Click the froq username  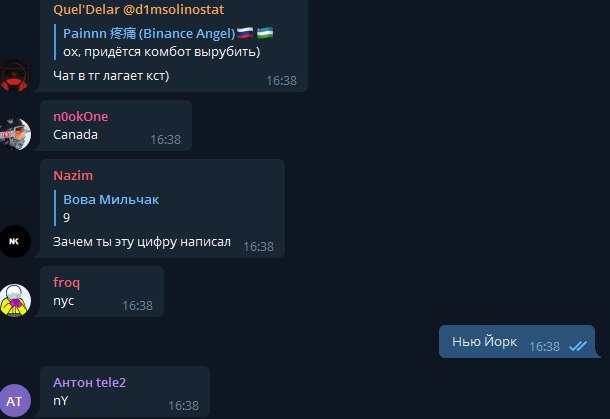67,282
